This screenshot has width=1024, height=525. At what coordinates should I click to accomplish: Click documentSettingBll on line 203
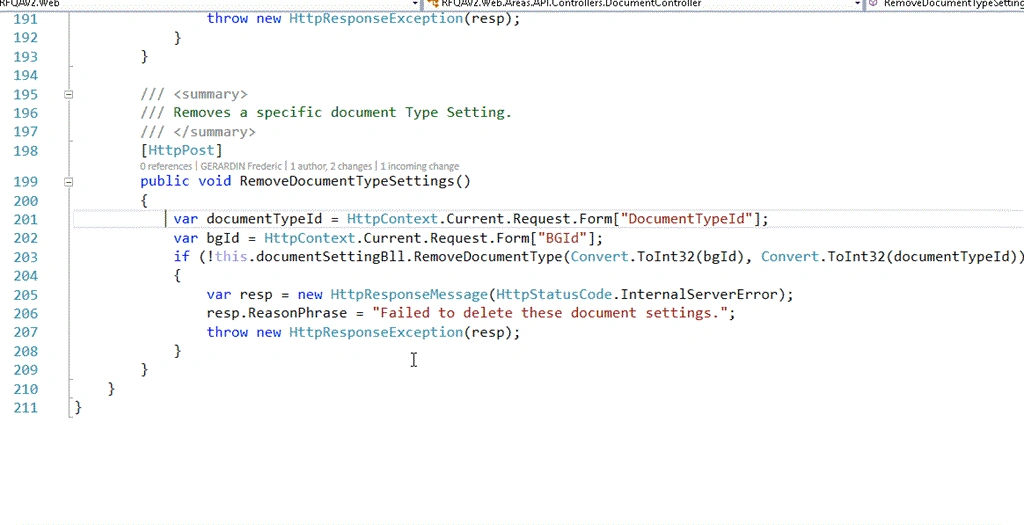coord(330,257)
